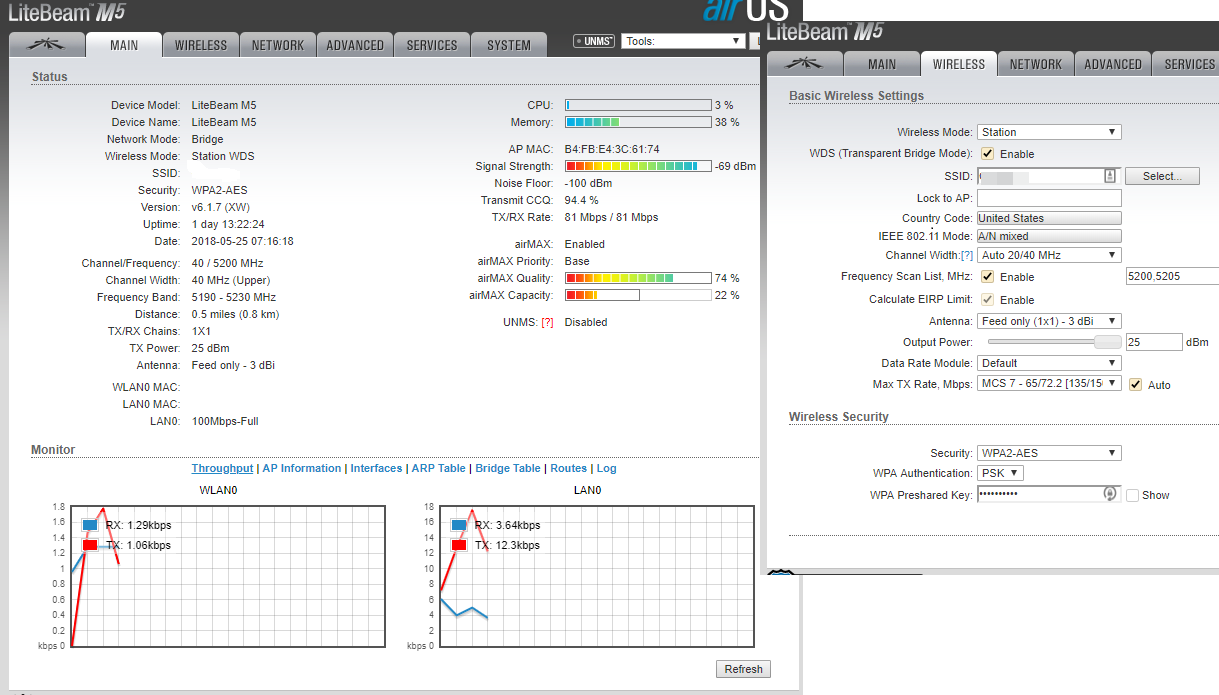Click the Output Power value field showing 25
Image resolution: width=1219 pixels, height=695 pixels.
tap(1153, 342)
